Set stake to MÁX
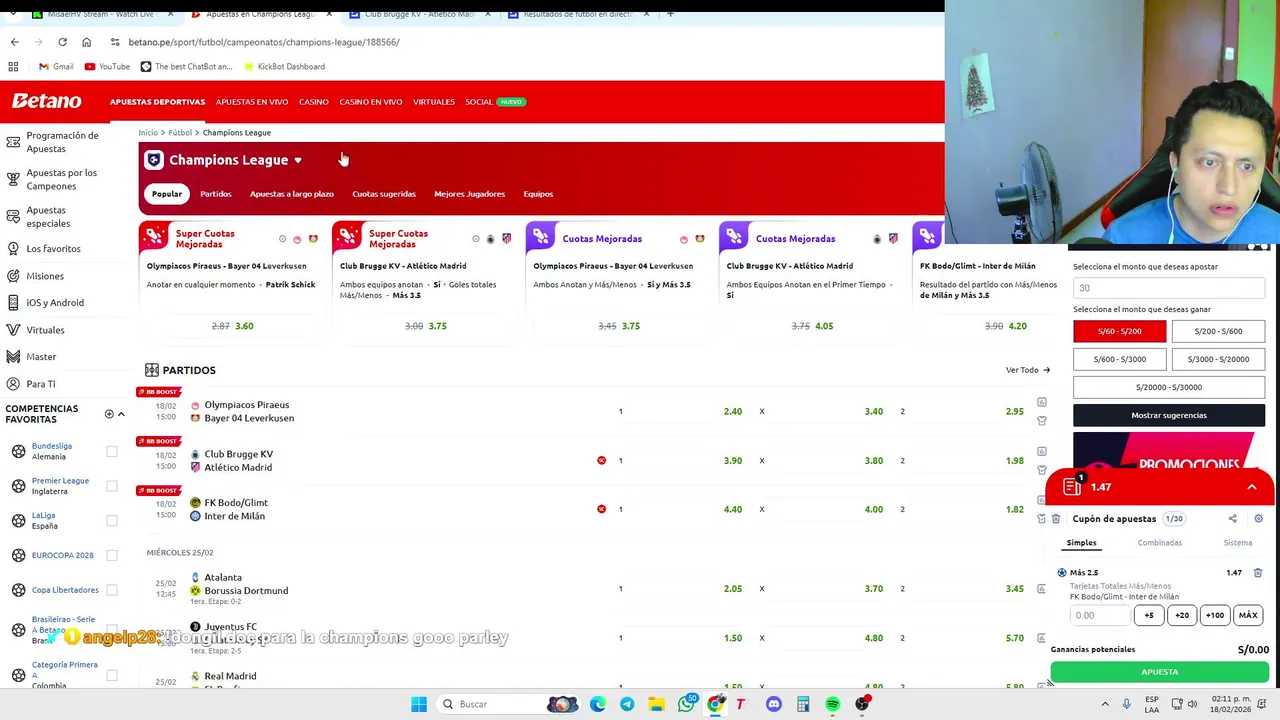The width and height of the screenshot is (1280, 720). 1248,615
